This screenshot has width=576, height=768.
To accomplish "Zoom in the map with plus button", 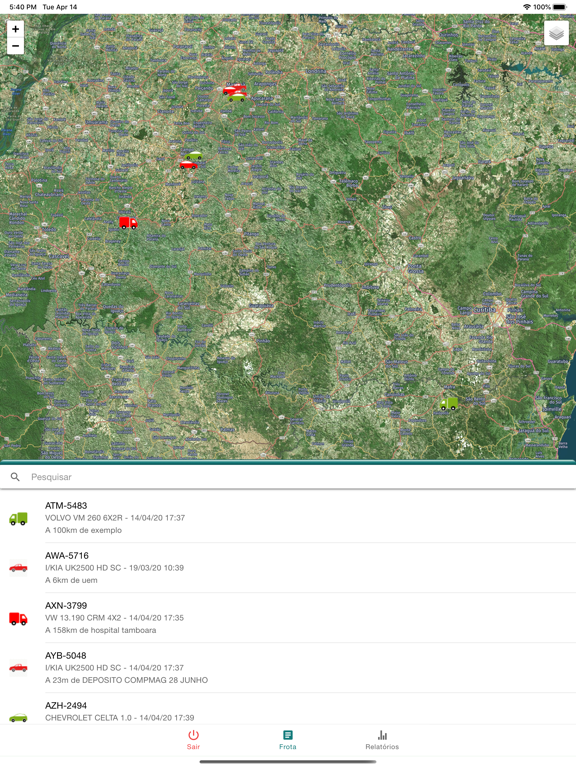I will click(15, 29).
